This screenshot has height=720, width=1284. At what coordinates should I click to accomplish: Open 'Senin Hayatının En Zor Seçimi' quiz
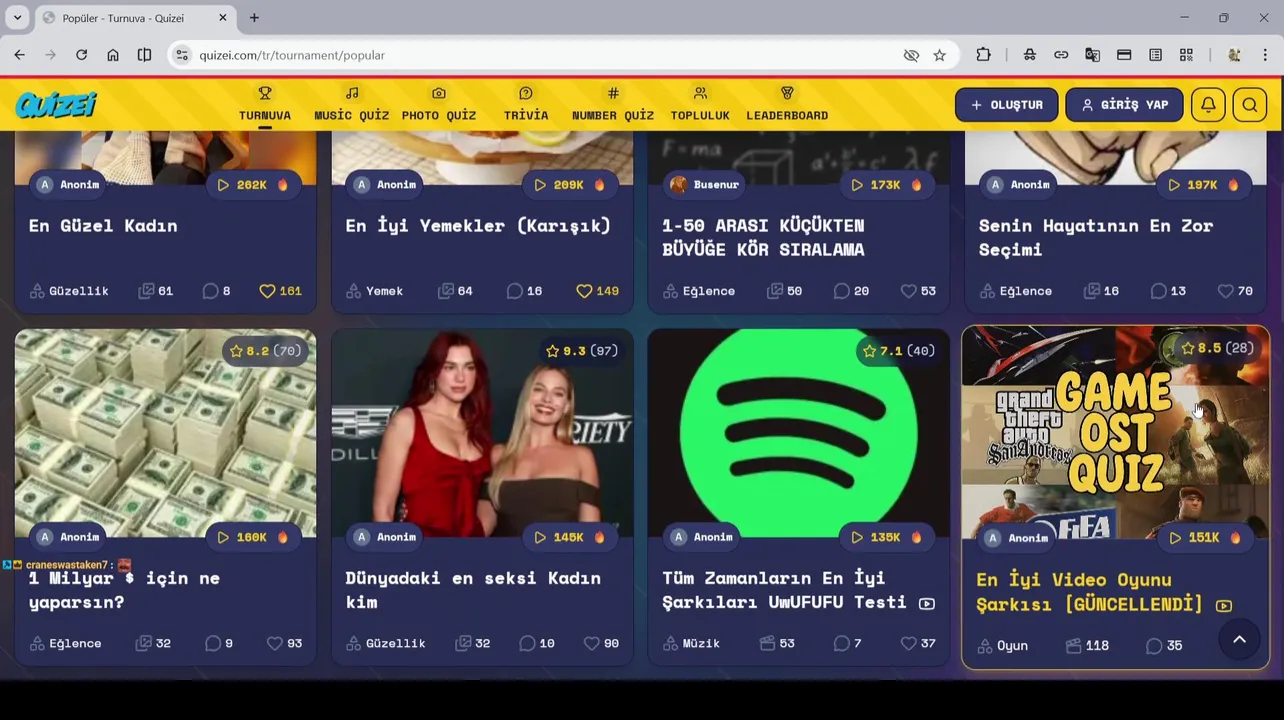coord(1096,238)
